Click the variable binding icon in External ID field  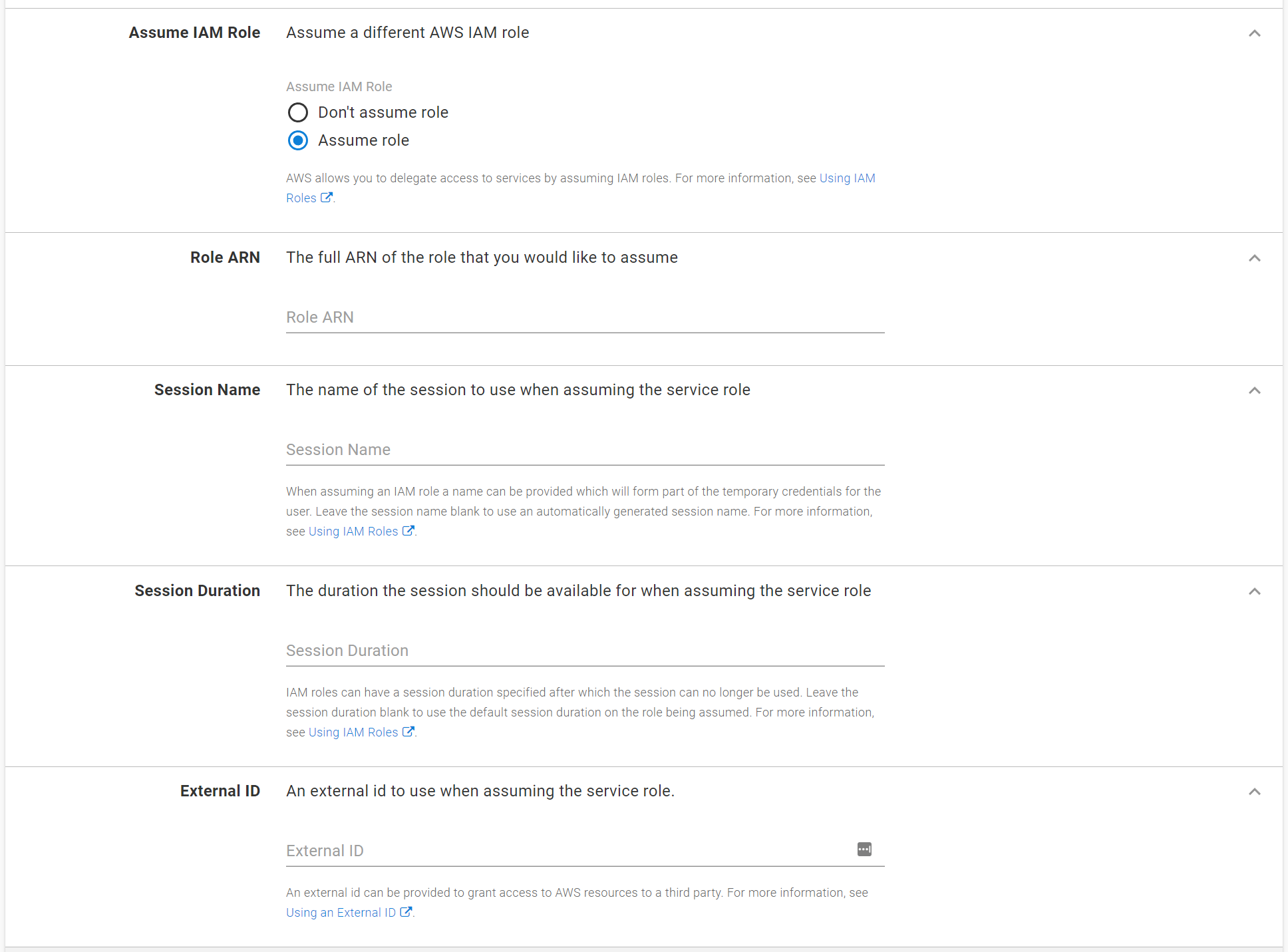[x=864, y=850]
